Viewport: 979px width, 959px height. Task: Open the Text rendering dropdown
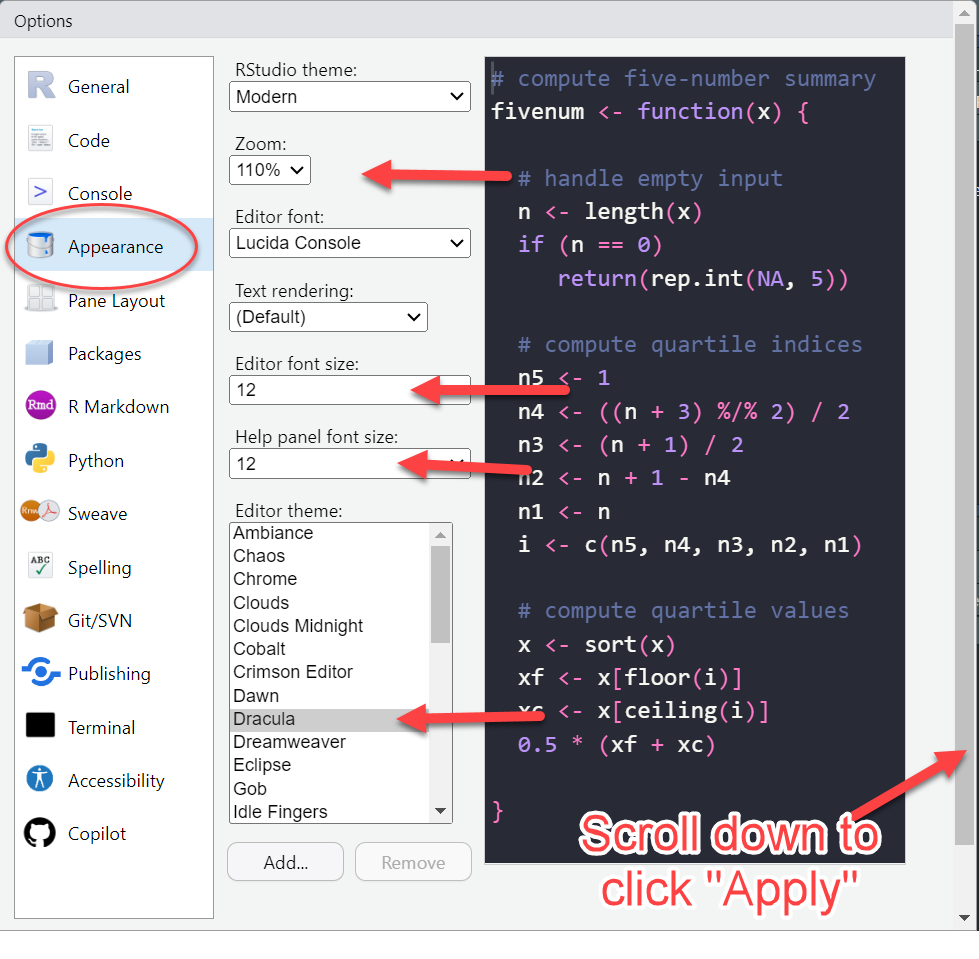328,317
